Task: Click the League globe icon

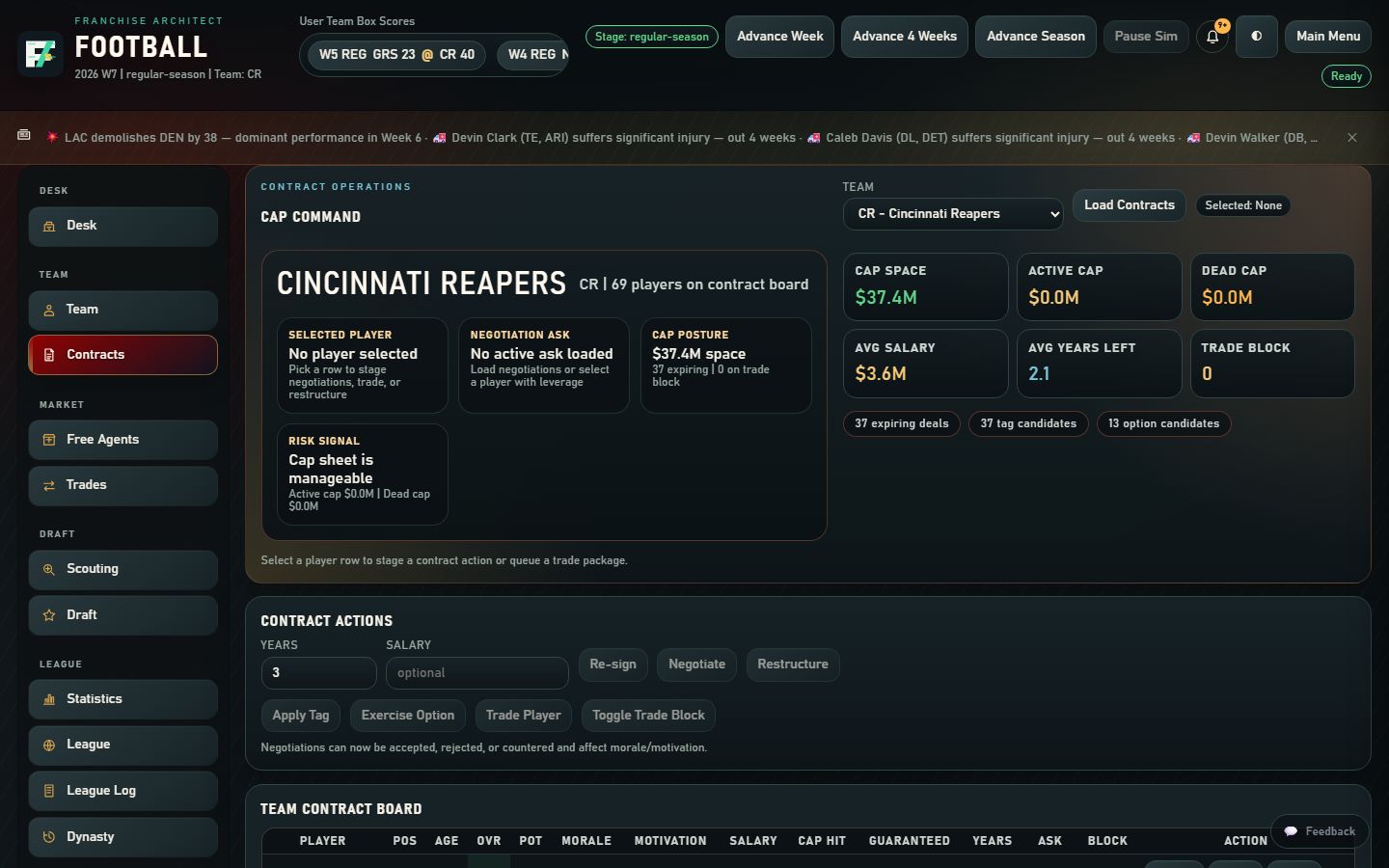Action: (x=49, y=745)
